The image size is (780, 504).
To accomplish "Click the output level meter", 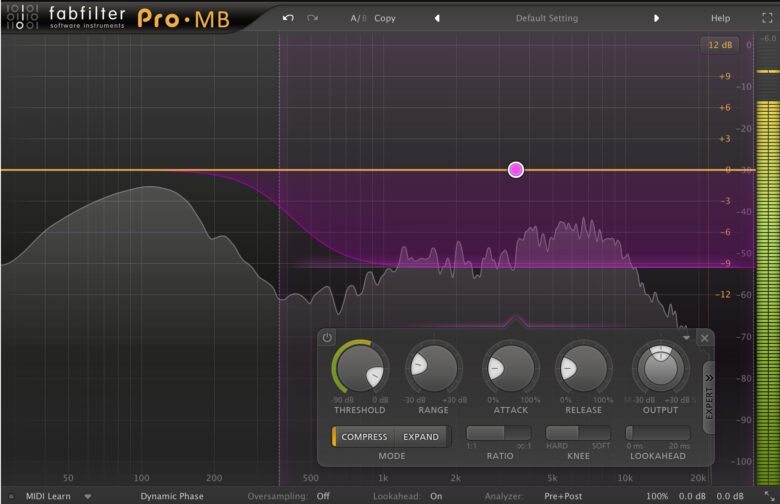I will pos(767,261).
